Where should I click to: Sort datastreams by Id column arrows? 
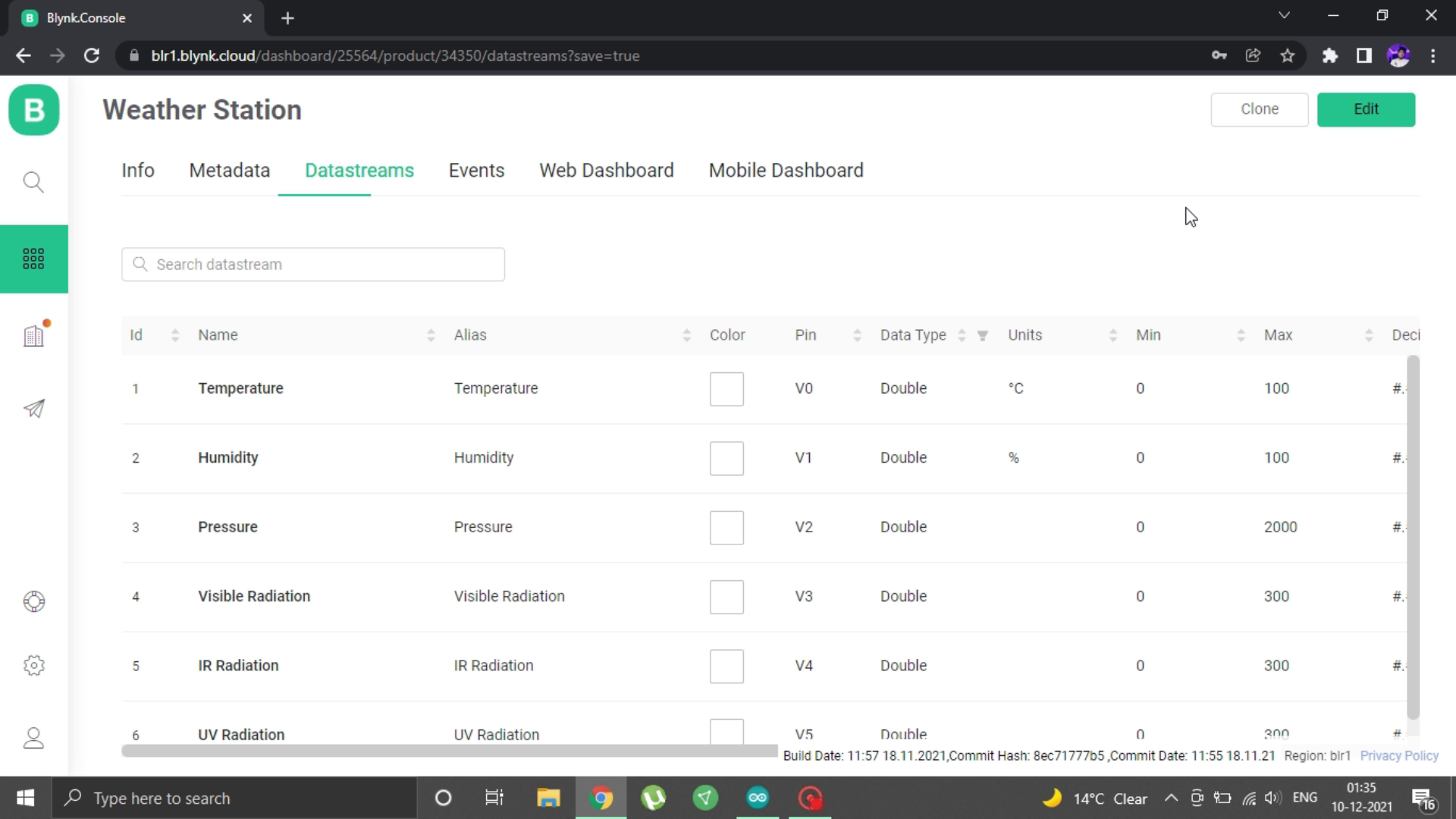175,335
